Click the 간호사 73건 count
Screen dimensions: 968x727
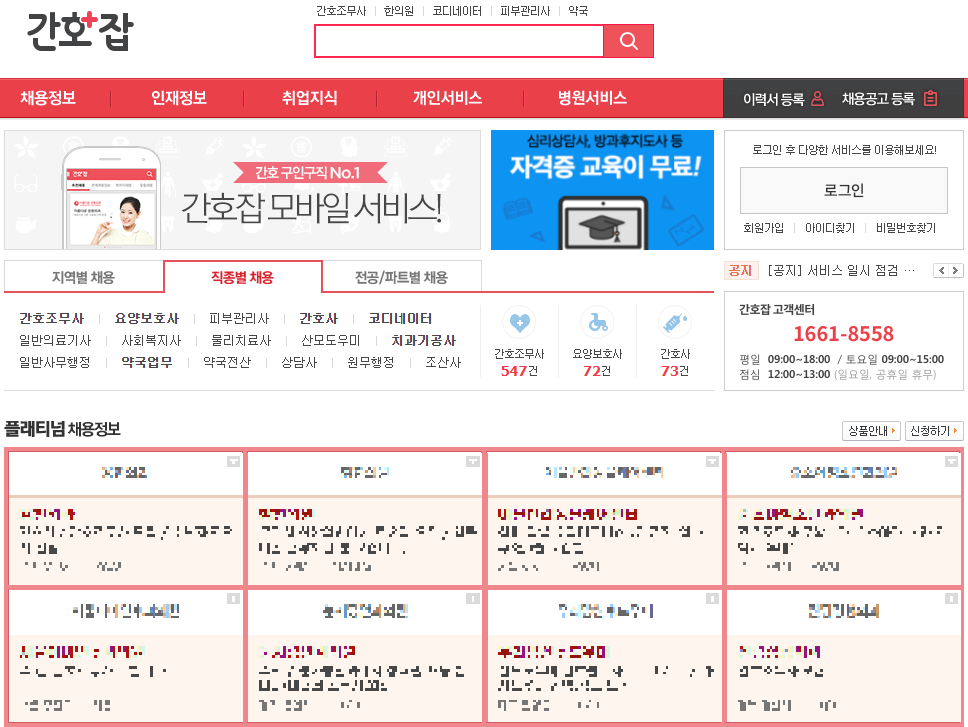tap(675, 371)
